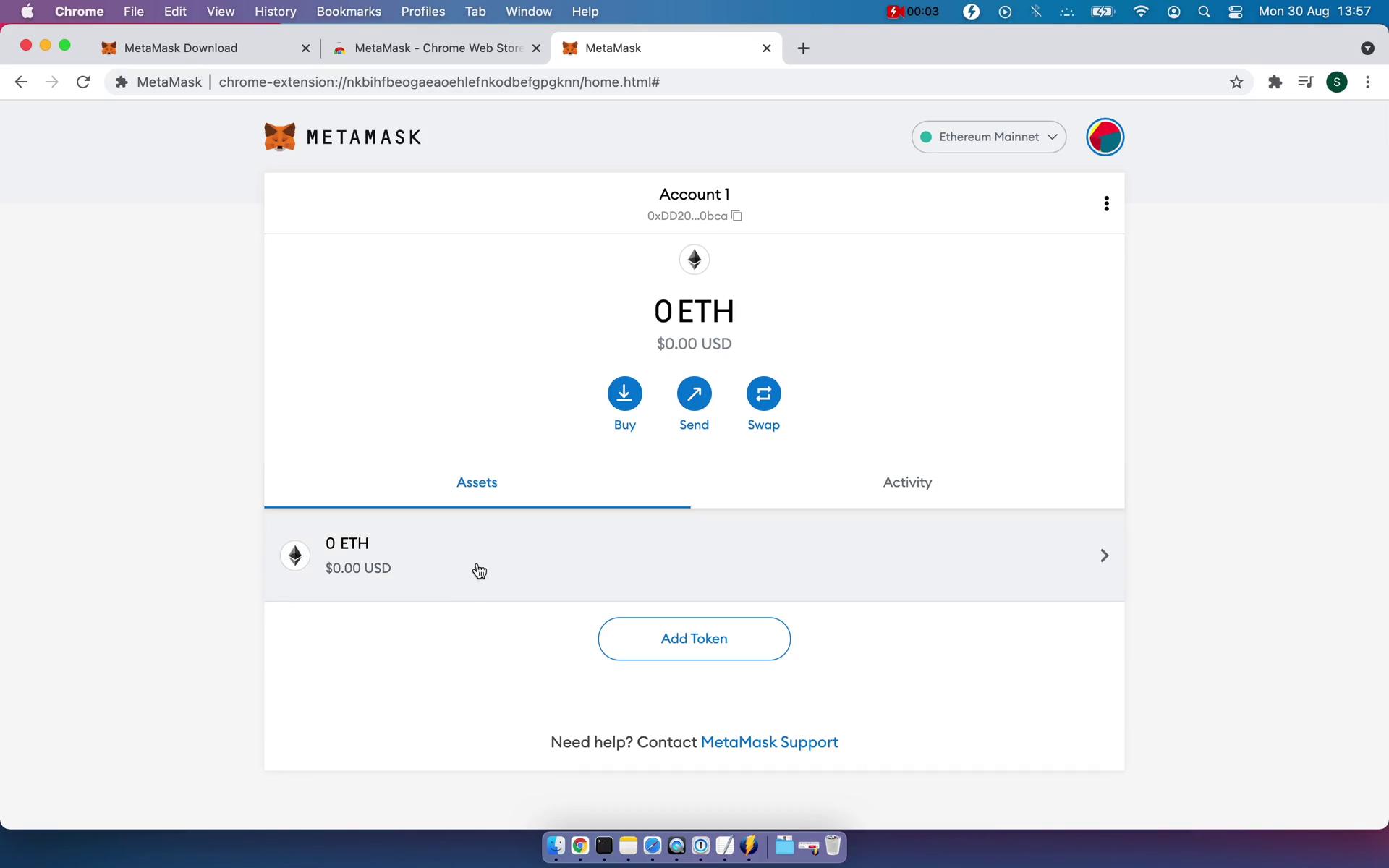Click the MetaMask Chrome extension tab
Screen dimensions: 1389x868
665,47
